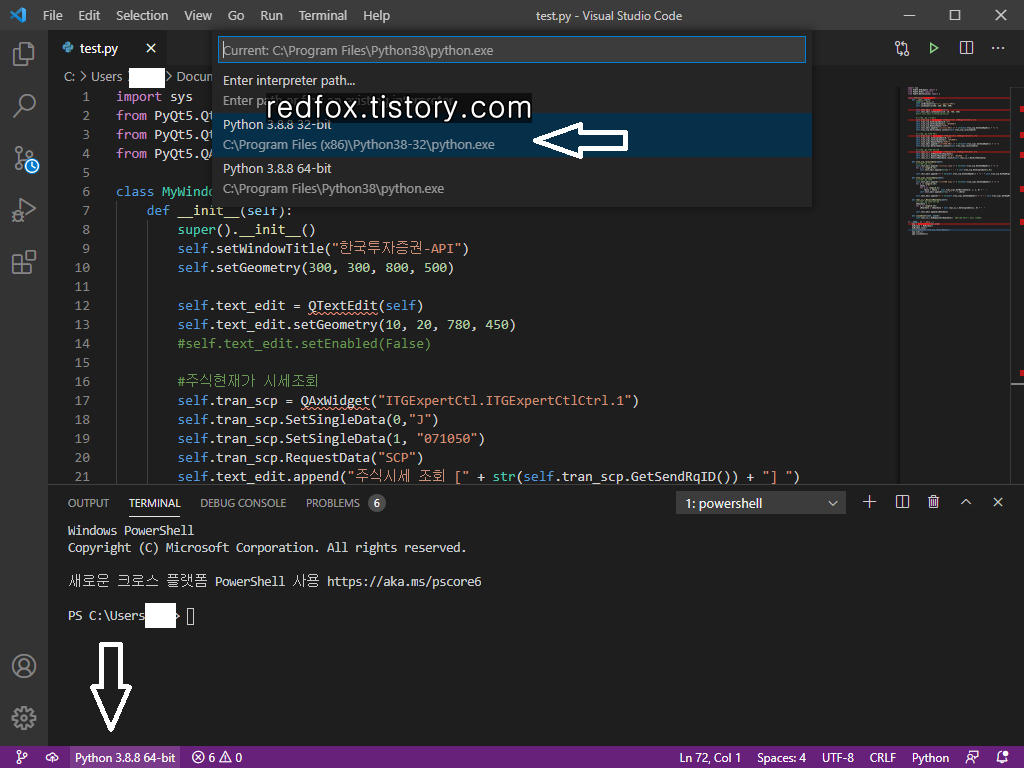Open the Go menu
Viewport: 1024px width, 768px height.
pyautogui.click(x=236, y=16)
